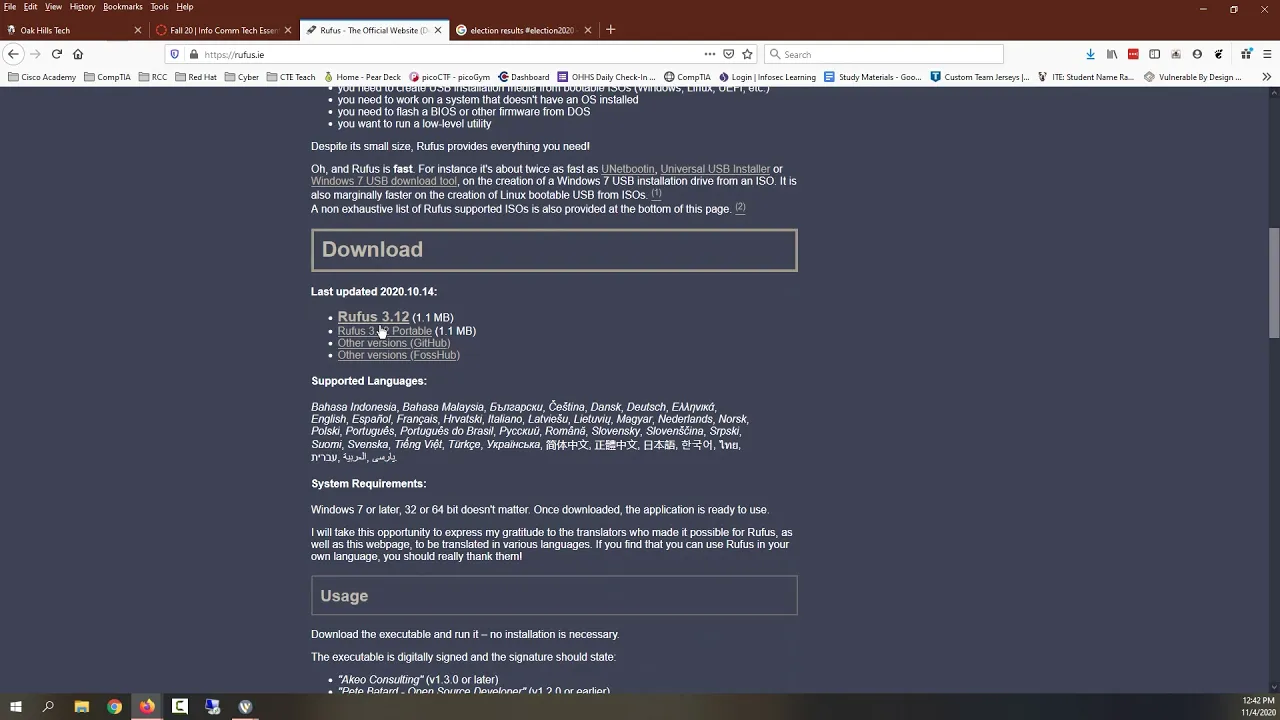The image size is (1280, 720).
Task: Open taskbar search magnifier
Action: point(48,707)
